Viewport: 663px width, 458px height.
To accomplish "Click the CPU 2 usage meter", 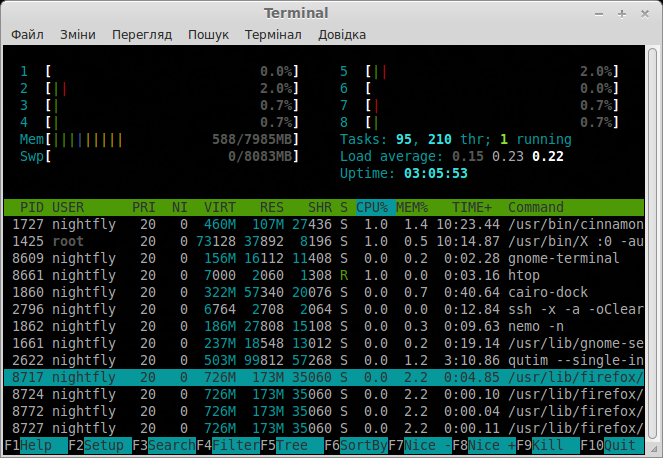I will point(159,88).
